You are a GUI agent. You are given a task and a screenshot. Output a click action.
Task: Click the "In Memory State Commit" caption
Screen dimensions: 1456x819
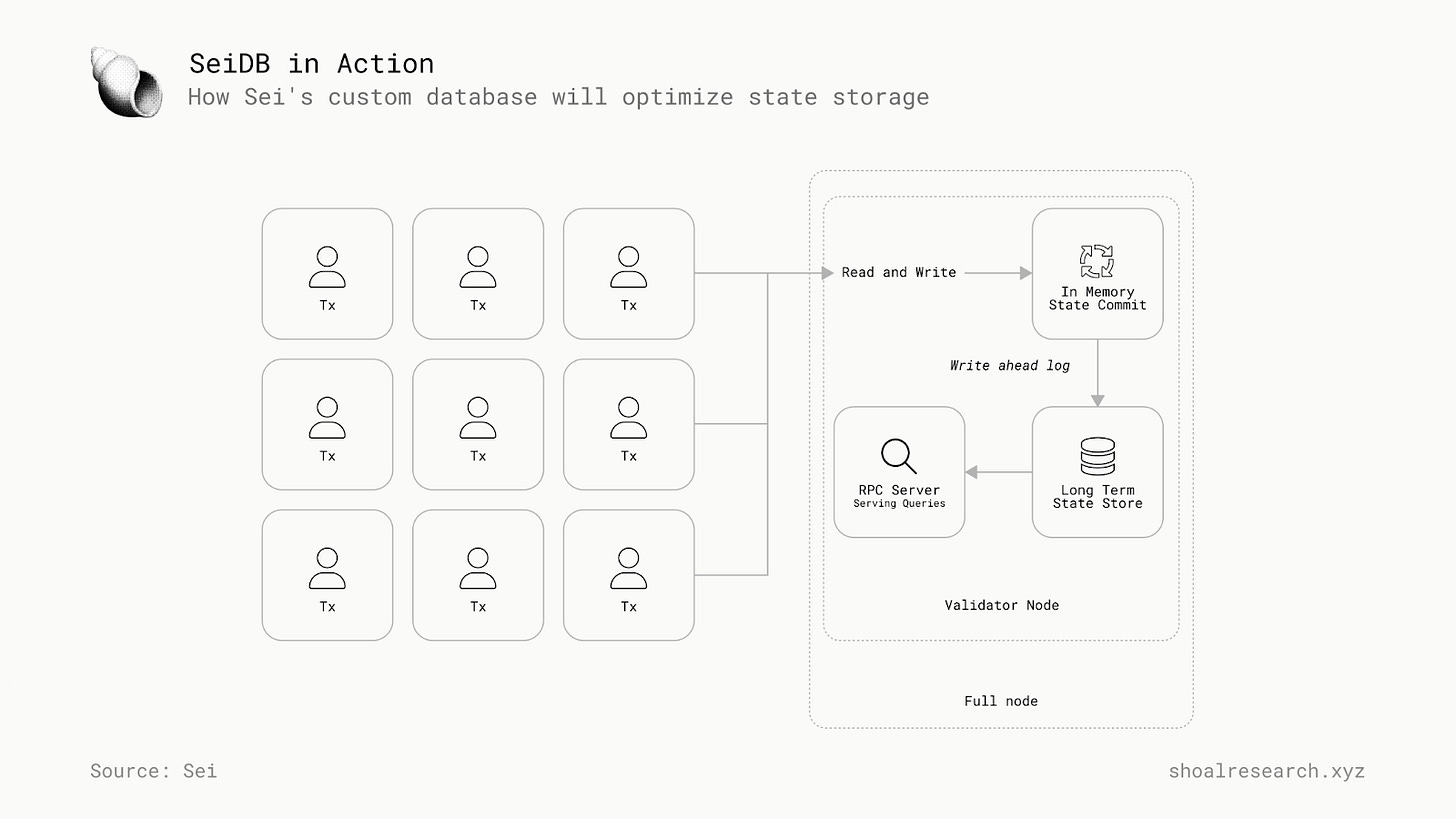click(1097, 298)
